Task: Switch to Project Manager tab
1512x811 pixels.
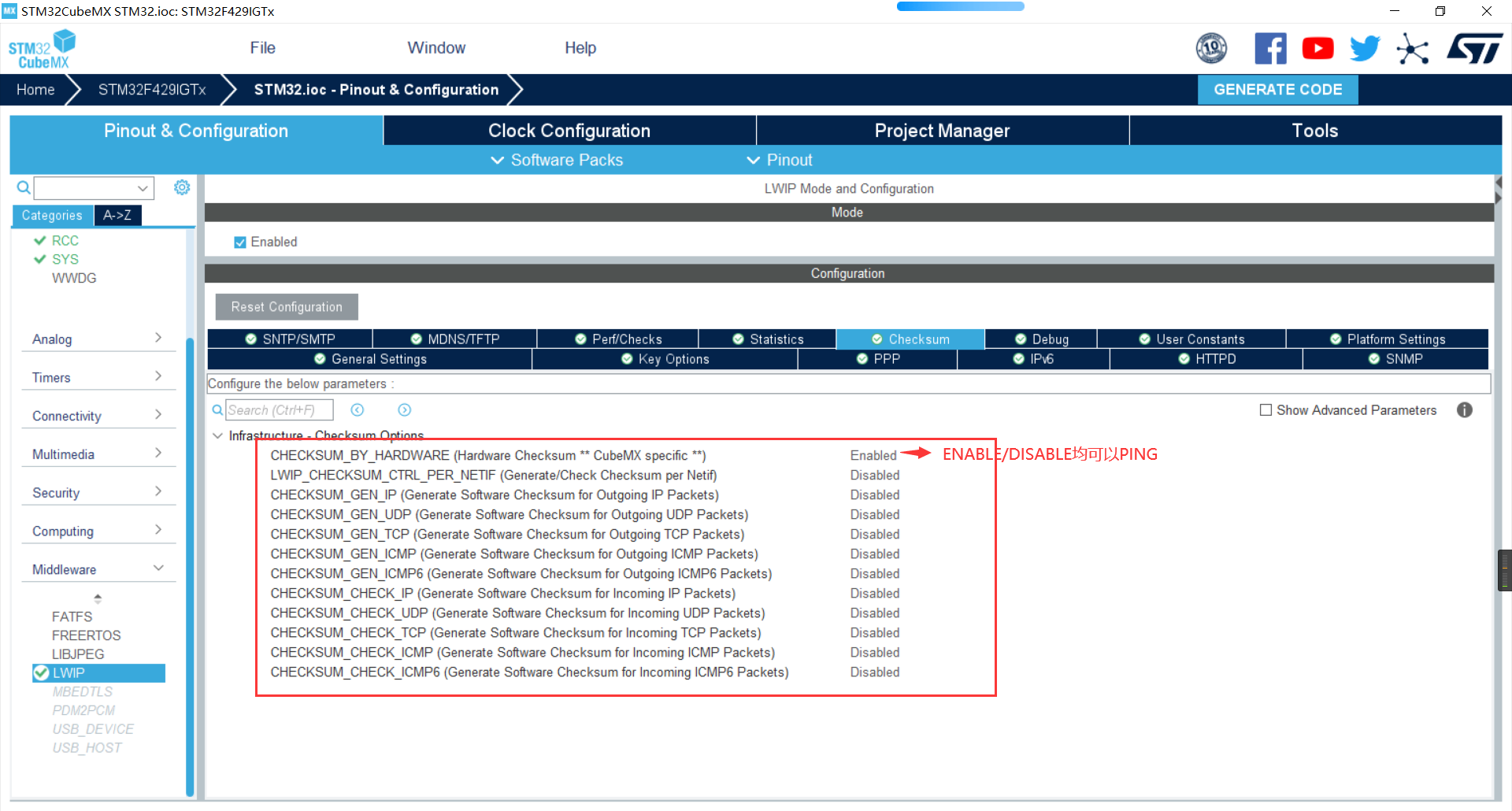Action: [942, 131]
